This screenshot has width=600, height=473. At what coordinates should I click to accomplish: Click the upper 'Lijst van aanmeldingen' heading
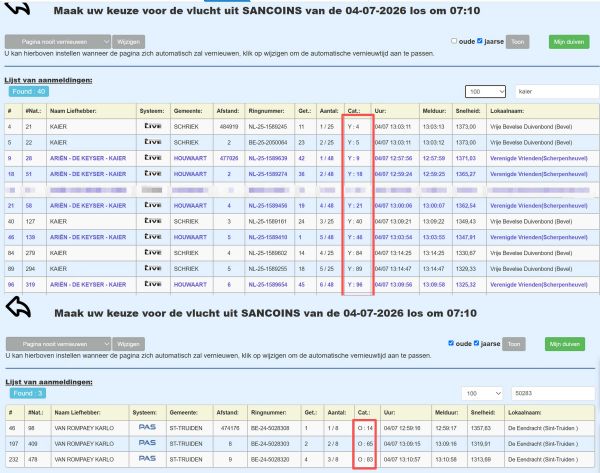48,80
